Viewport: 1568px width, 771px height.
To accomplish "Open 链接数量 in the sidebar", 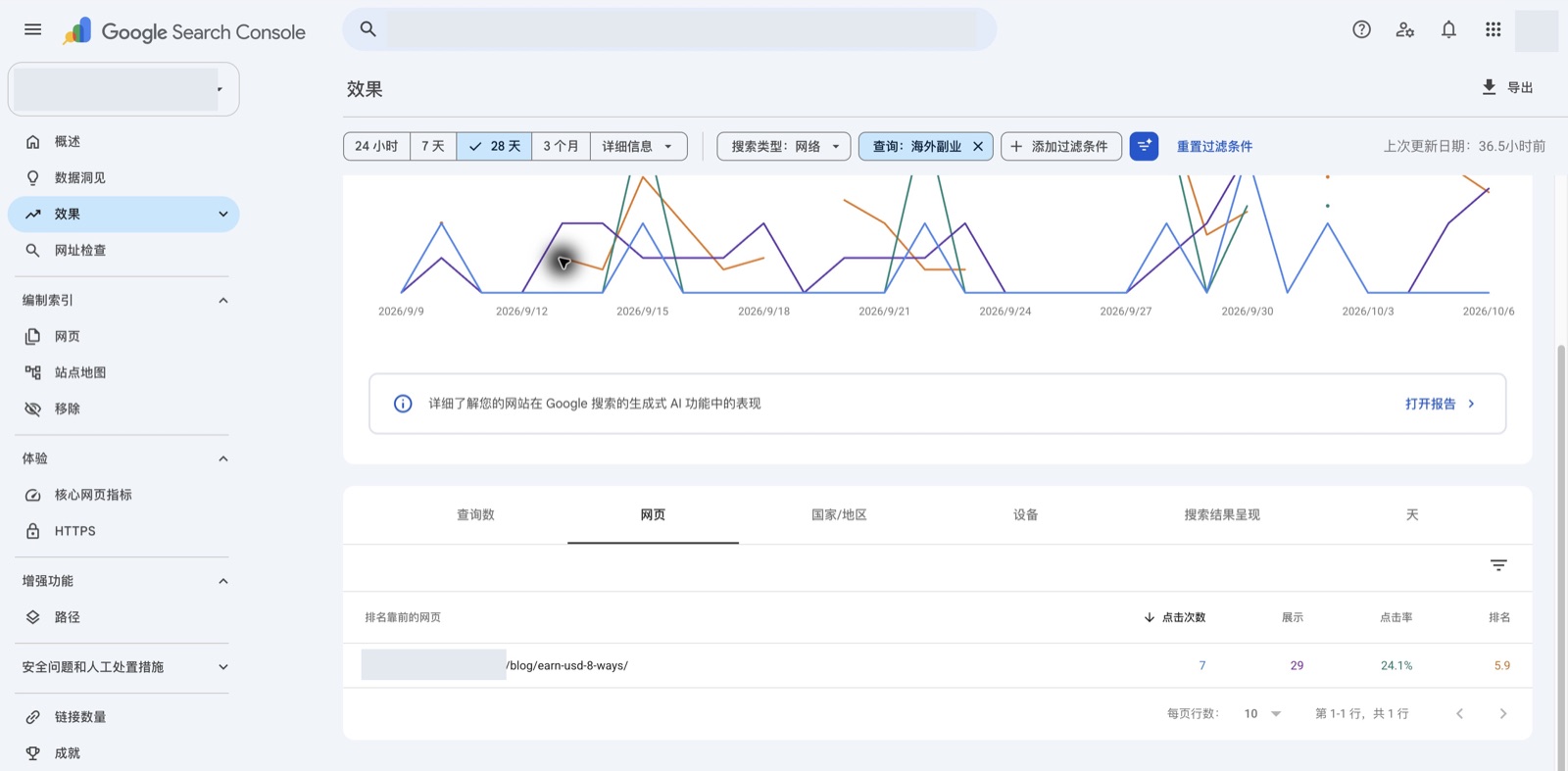I will 122,717.
